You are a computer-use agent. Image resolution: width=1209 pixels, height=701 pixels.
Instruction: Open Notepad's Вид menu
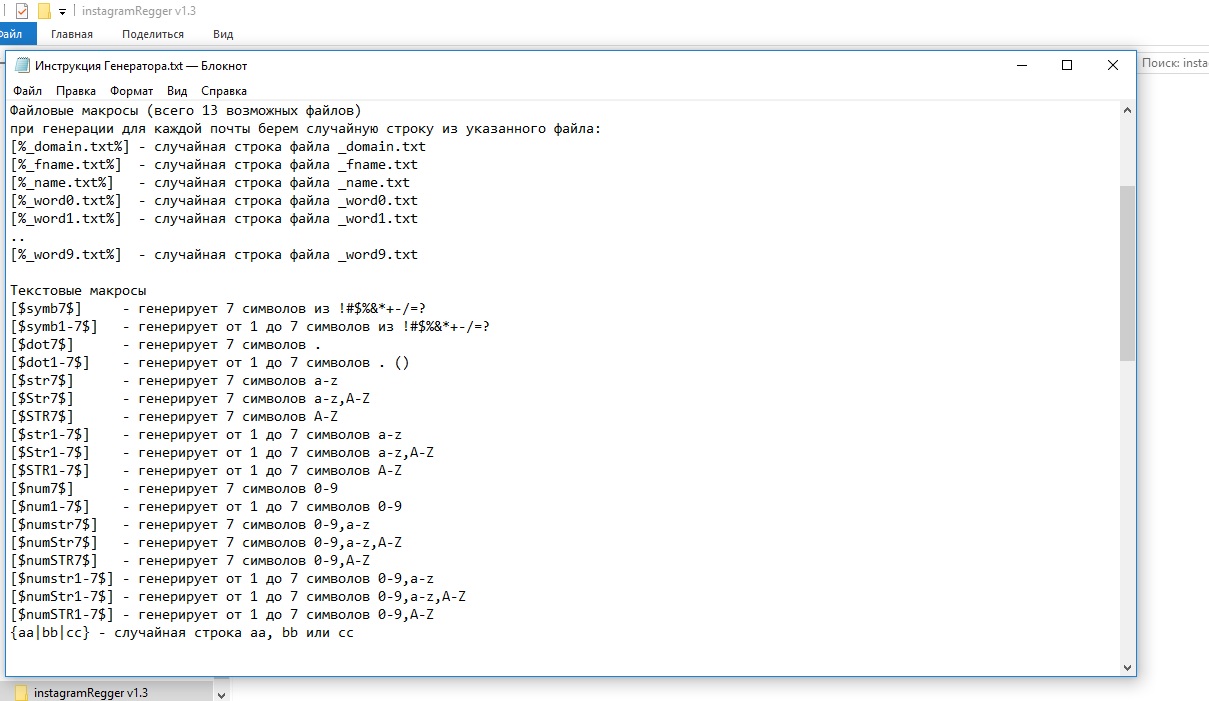(177, 91)
